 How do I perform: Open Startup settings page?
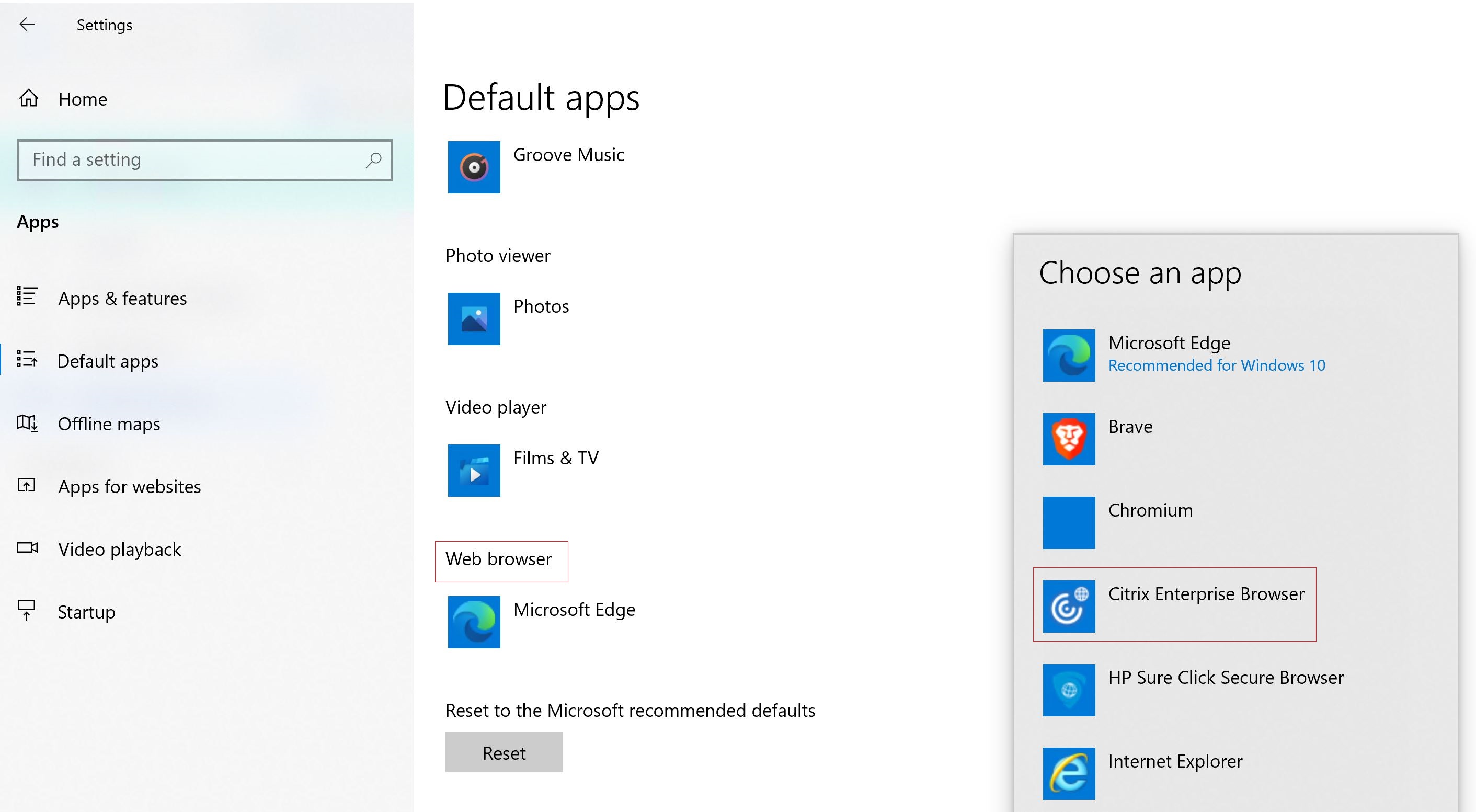coord(86,611)
